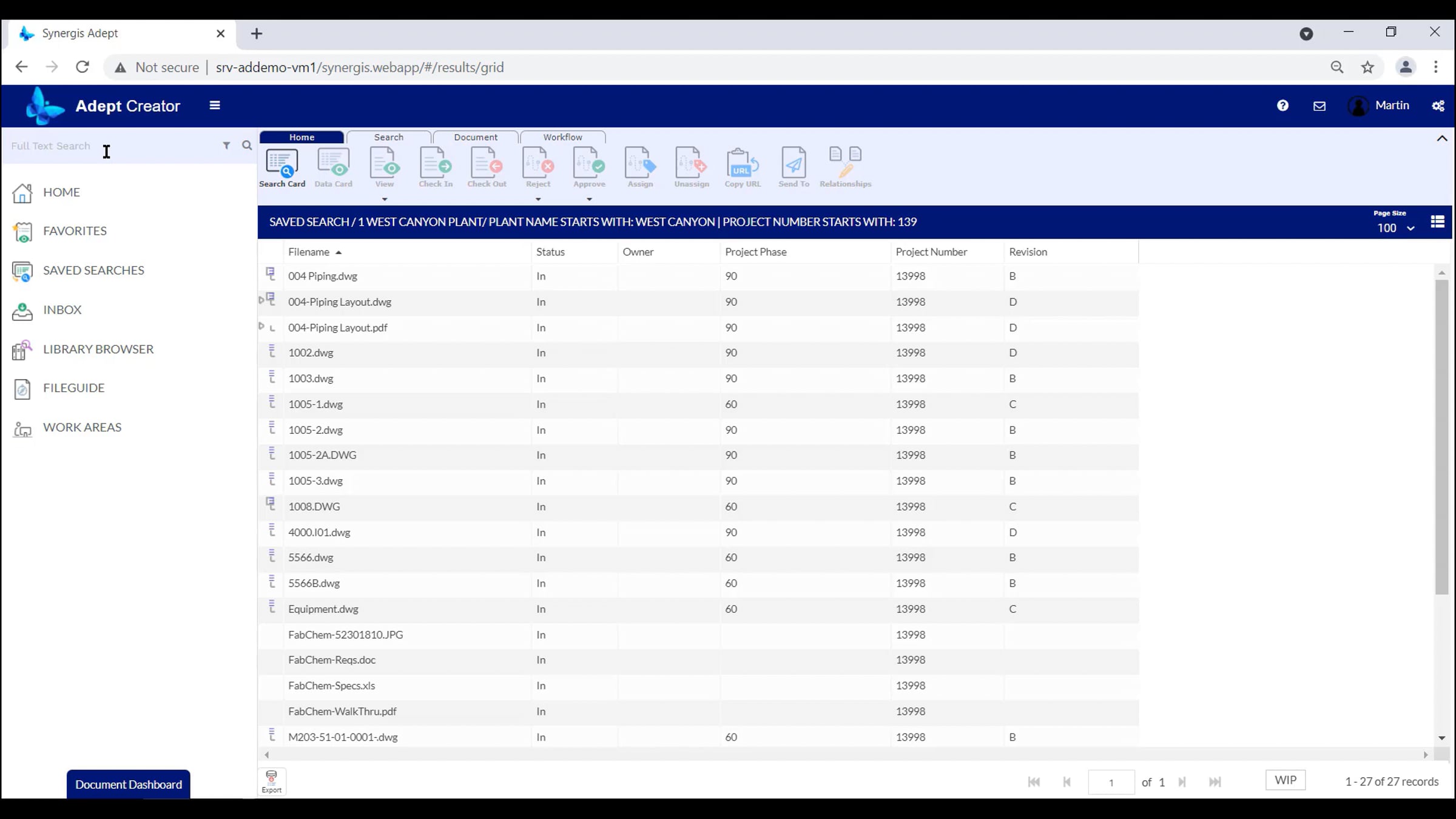Click the horizontal scrollbar right arrow
Screen dimensions: 1456x819
(1426, 755)
